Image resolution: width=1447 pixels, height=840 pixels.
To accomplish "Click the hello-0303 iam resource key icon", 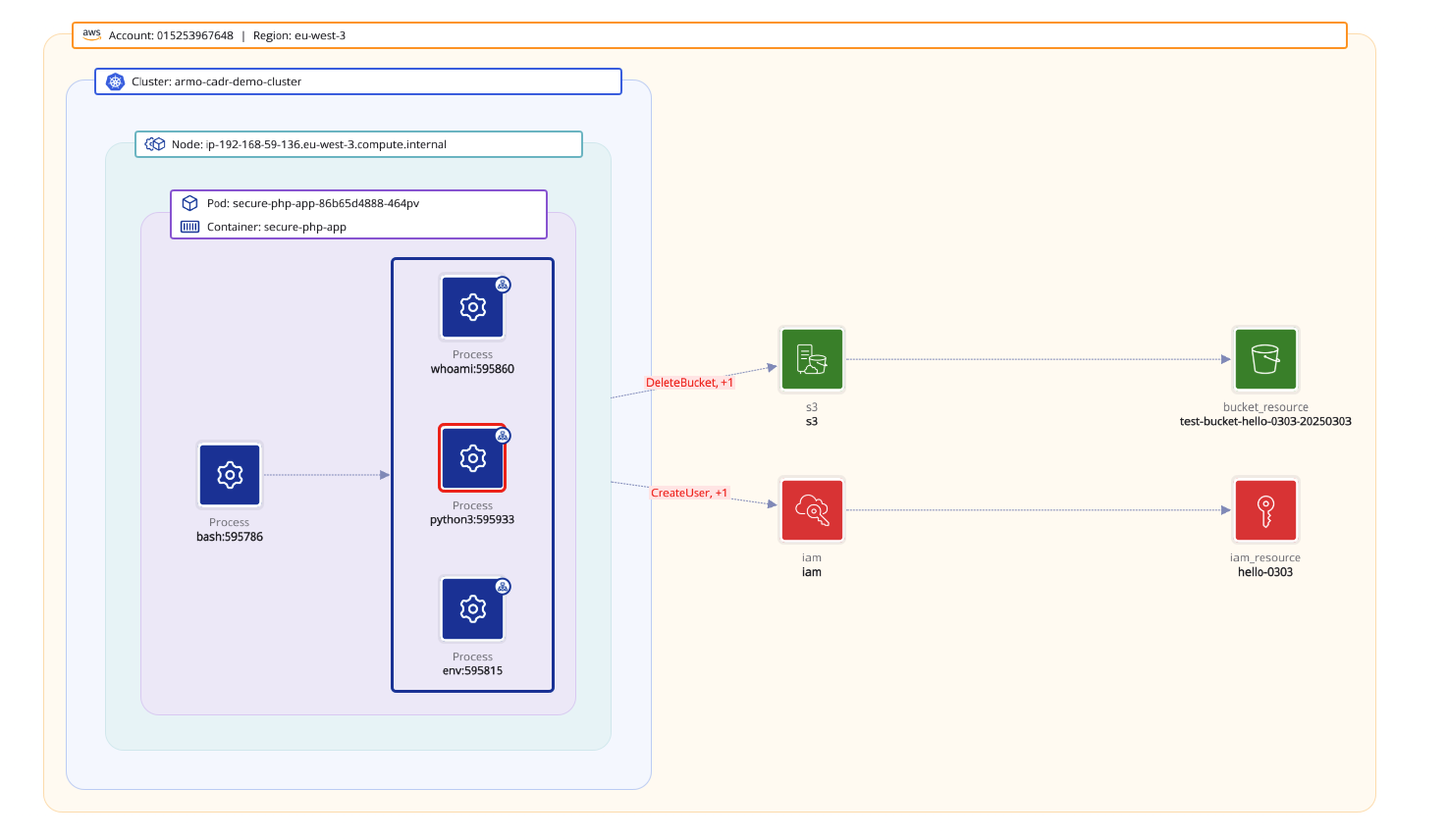I will coord(1265,510).
